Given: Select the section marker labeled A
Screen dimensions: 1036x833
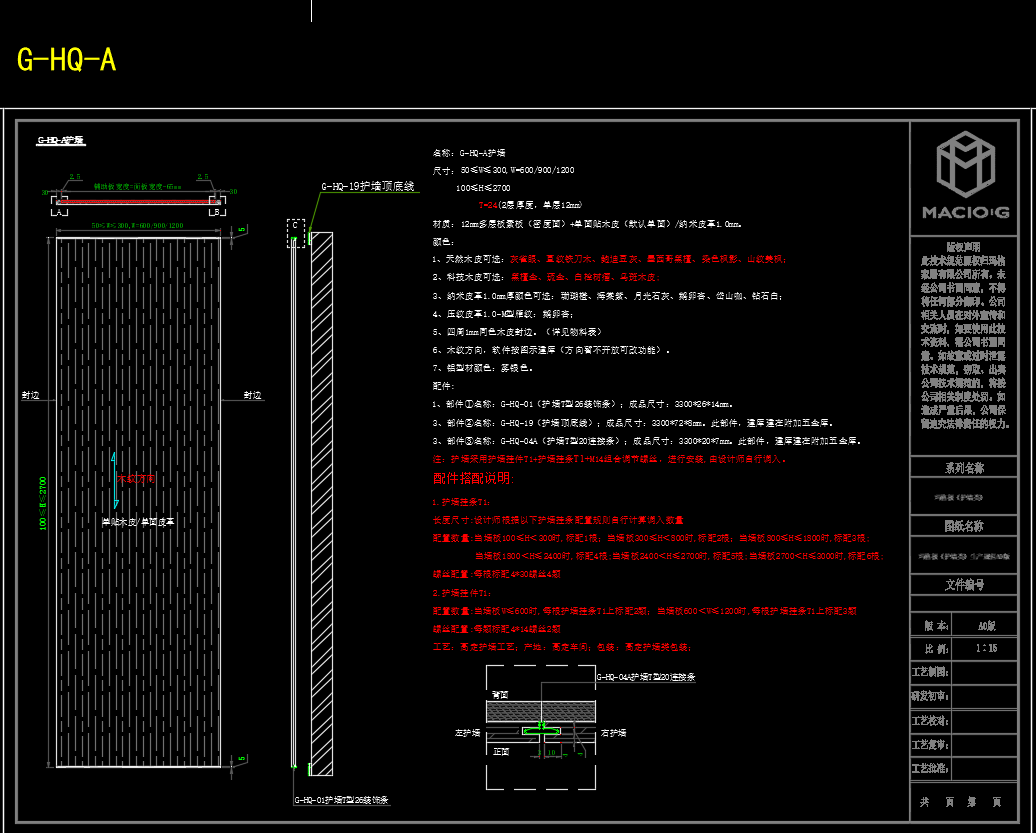Looking at the screenshot, I should click(x=58, y=212).
